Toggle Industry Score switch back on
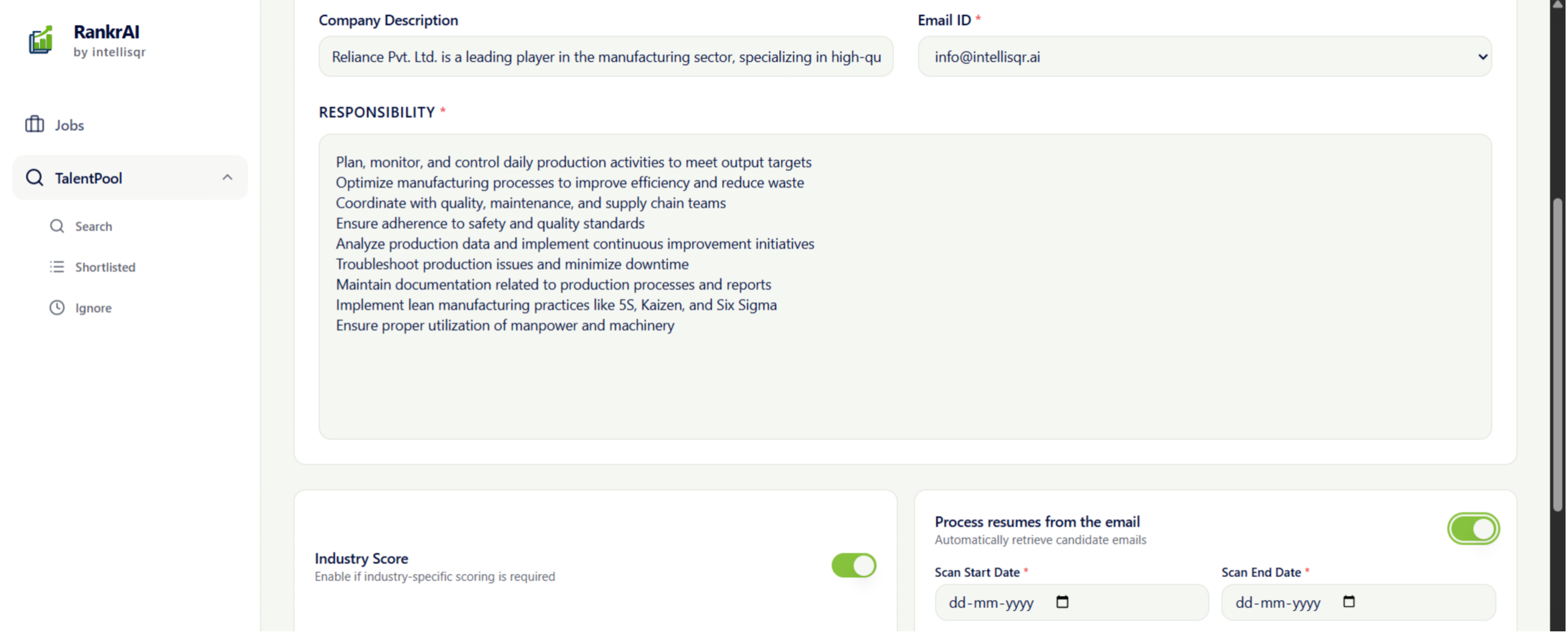The width and height of the screenshot is (1568, 633). [x=853, y=565]
